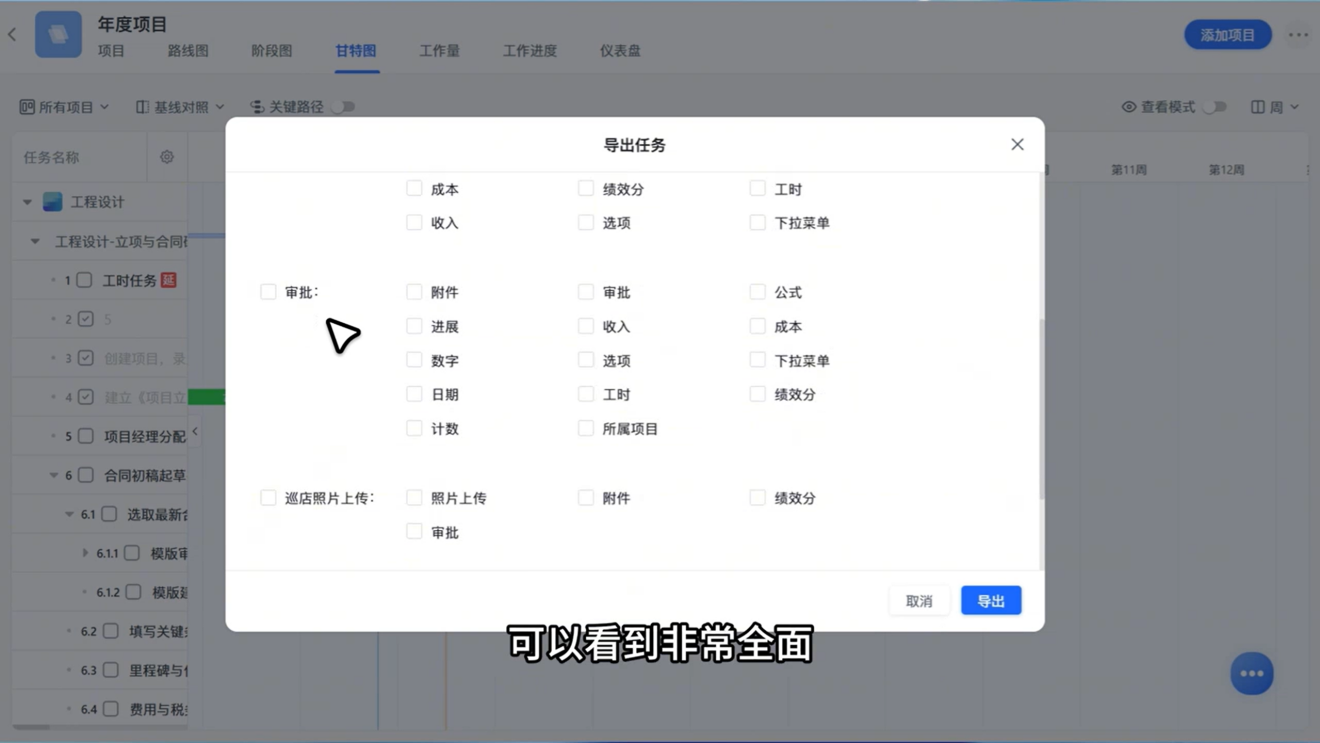Viewport: 1320px width, 743px height.
Task: Click the task list horizontal scrollbar
Action: click(32, 727)
